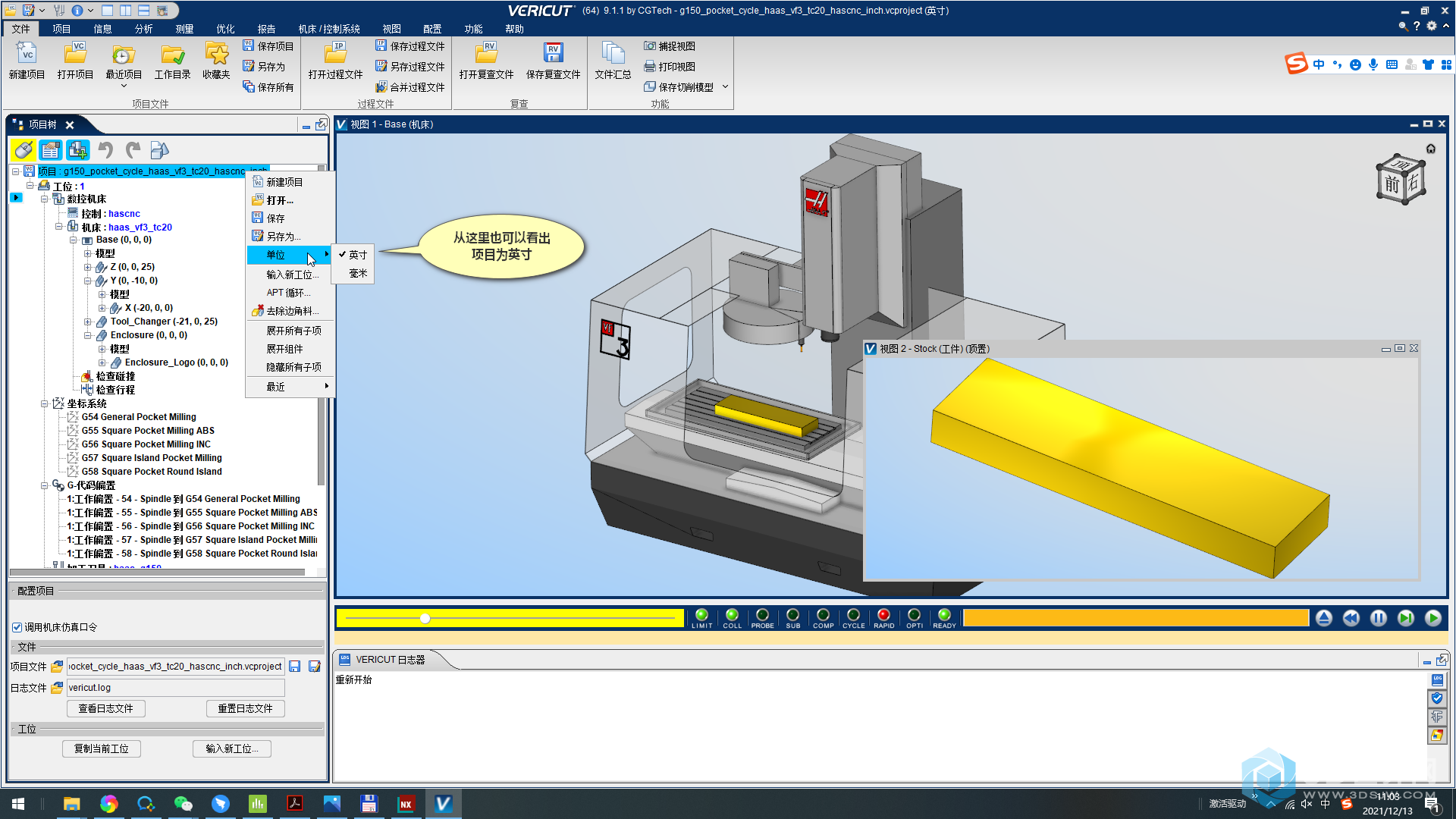The image size is (1456, 819).
Task: Choose 展开所有子项 in the context menu
Action: tap(290, 331)
